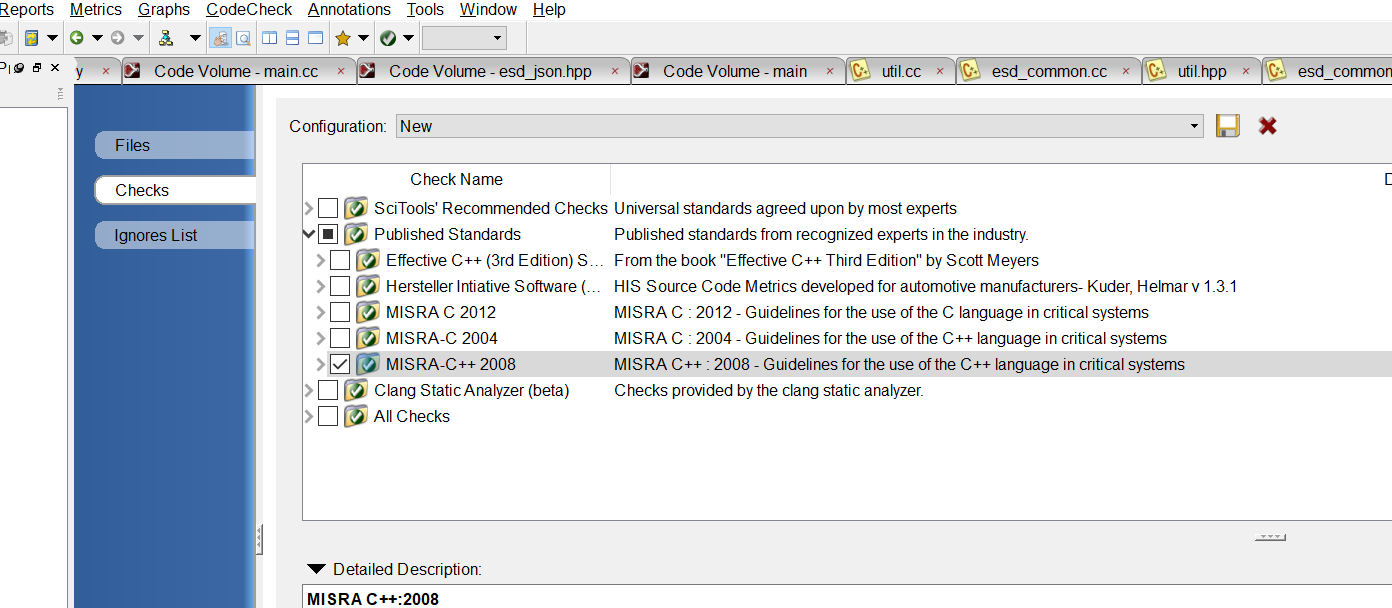
Task: Click the MISRA-C 2004 row icon
Action: [x=368, y=338]
